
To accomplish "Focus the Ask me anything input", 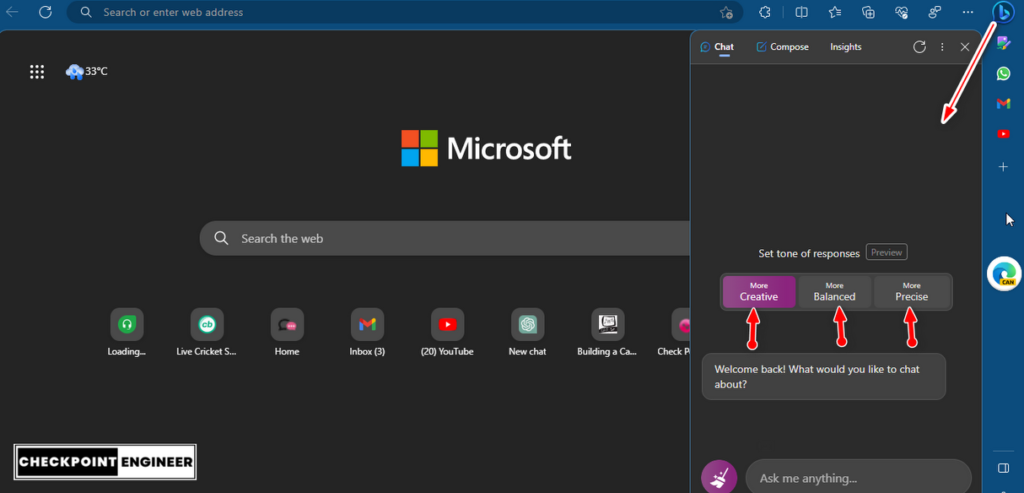I will click(858, 478).
